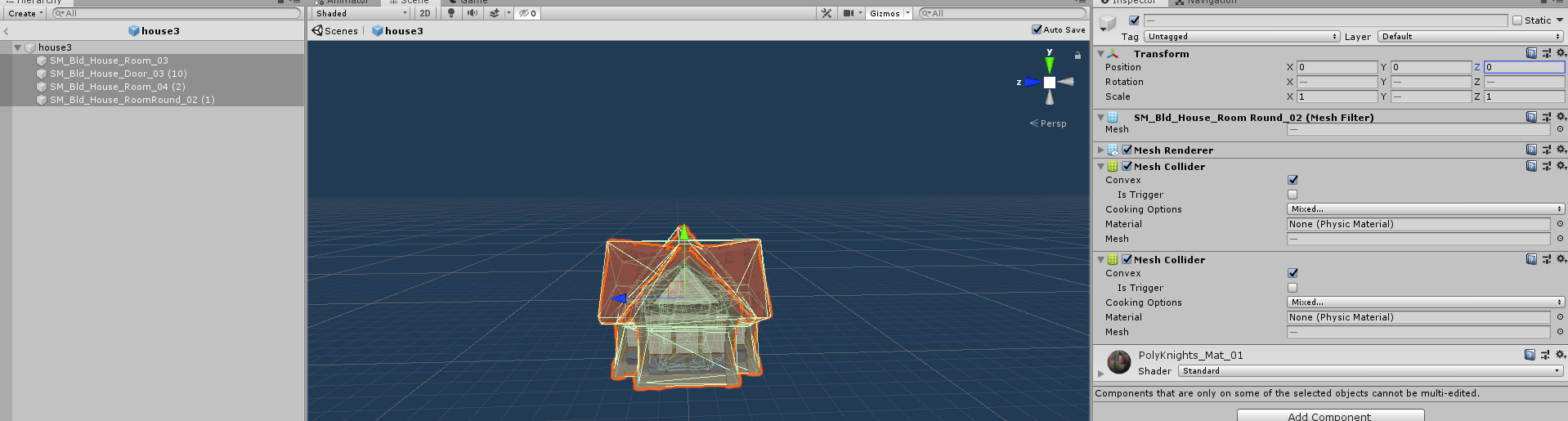Toggle the Static checkbox
The image size is (1568, 421).
(1517, 20)
